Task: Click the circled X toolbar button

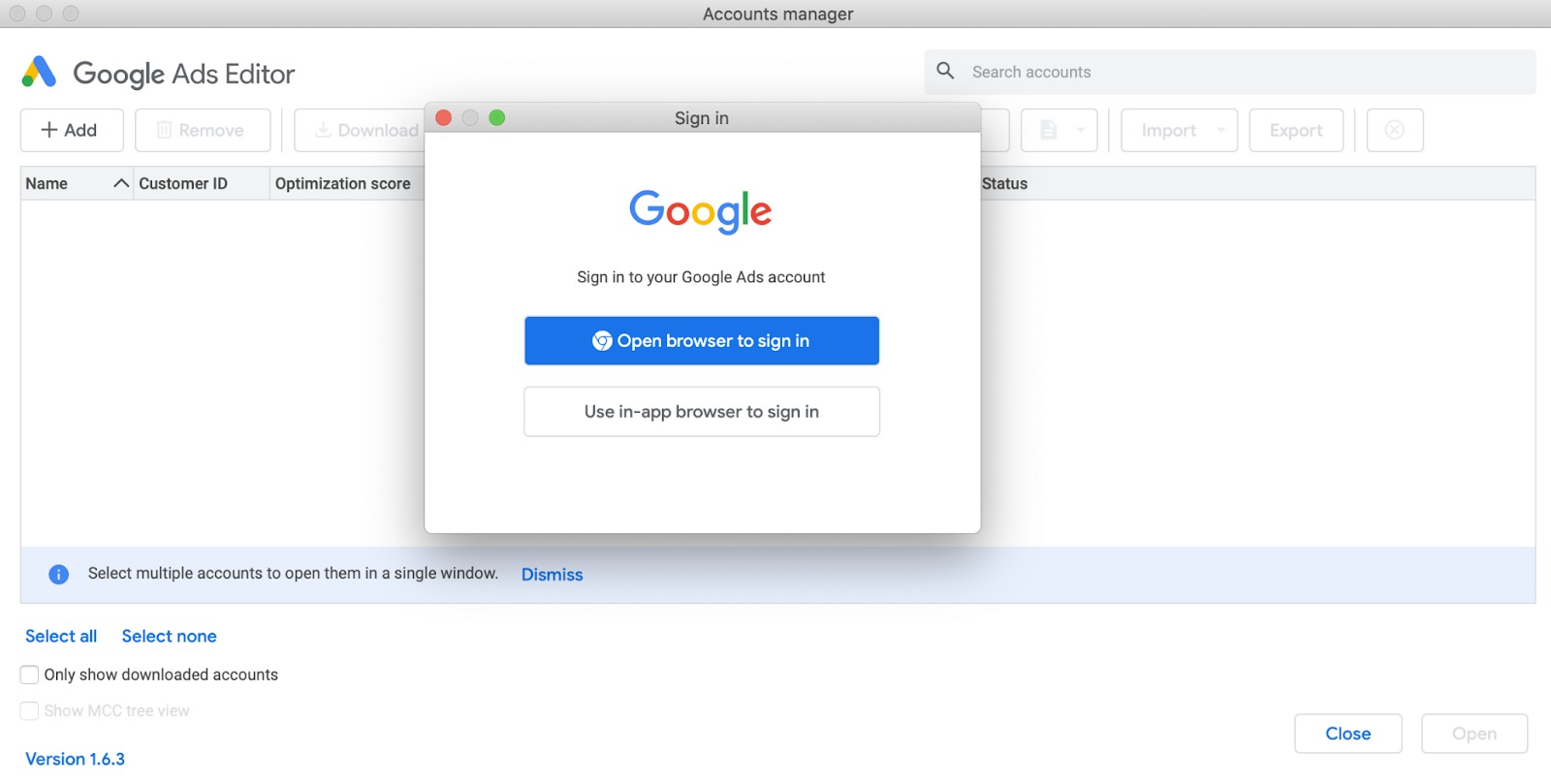Action: point(1394,130)
